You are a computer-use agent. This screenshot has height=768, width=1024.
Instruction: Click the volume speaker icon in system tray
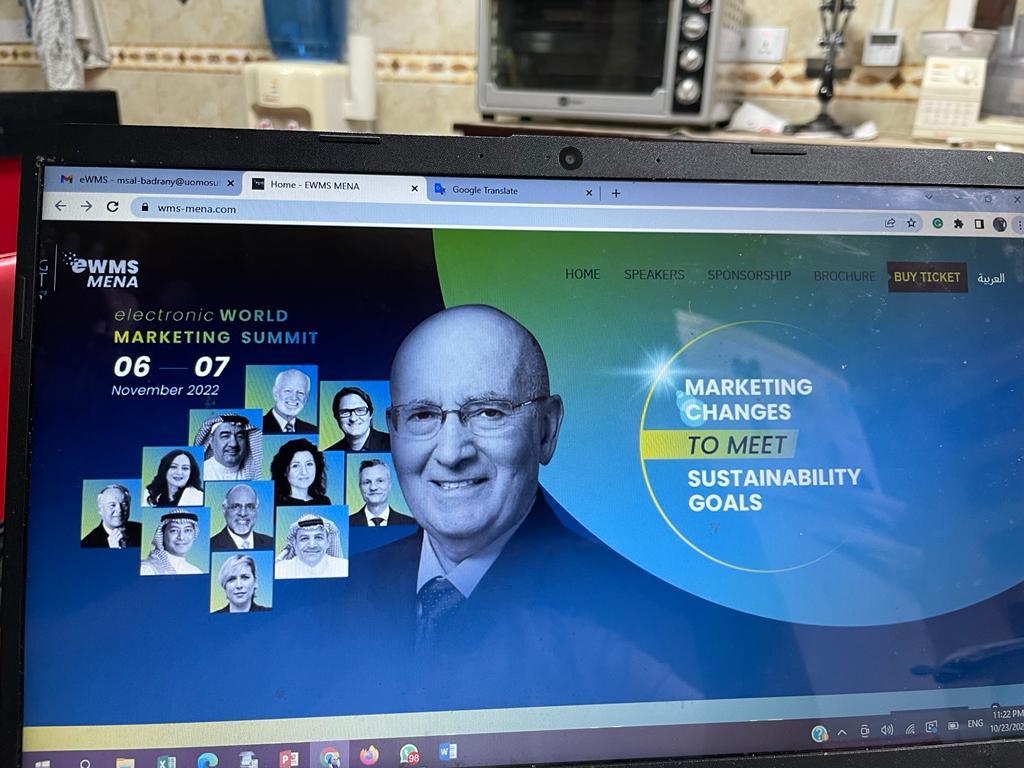[x=886, y=730]
